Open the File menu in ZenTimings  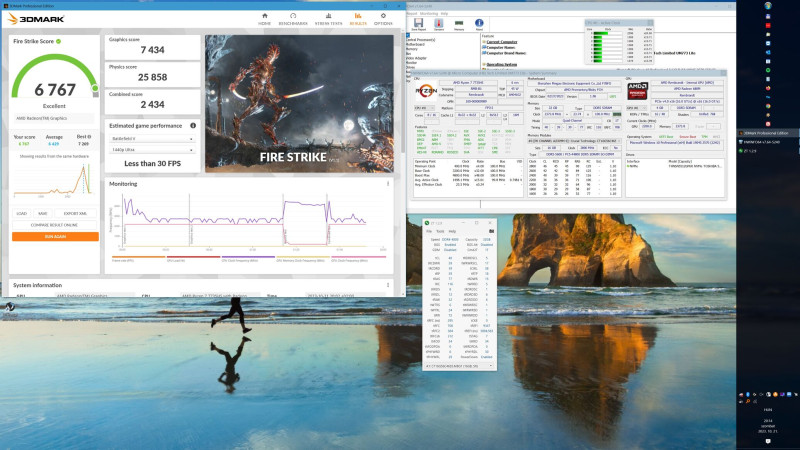429,231
